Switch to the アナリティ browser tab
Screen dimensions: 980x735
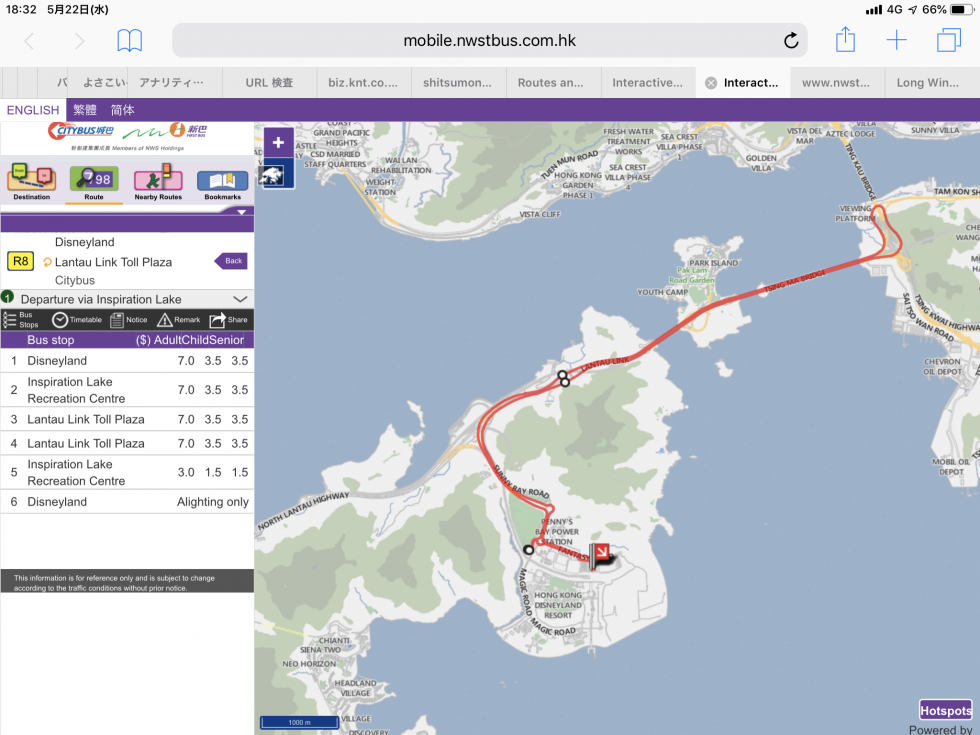[174, 82]
